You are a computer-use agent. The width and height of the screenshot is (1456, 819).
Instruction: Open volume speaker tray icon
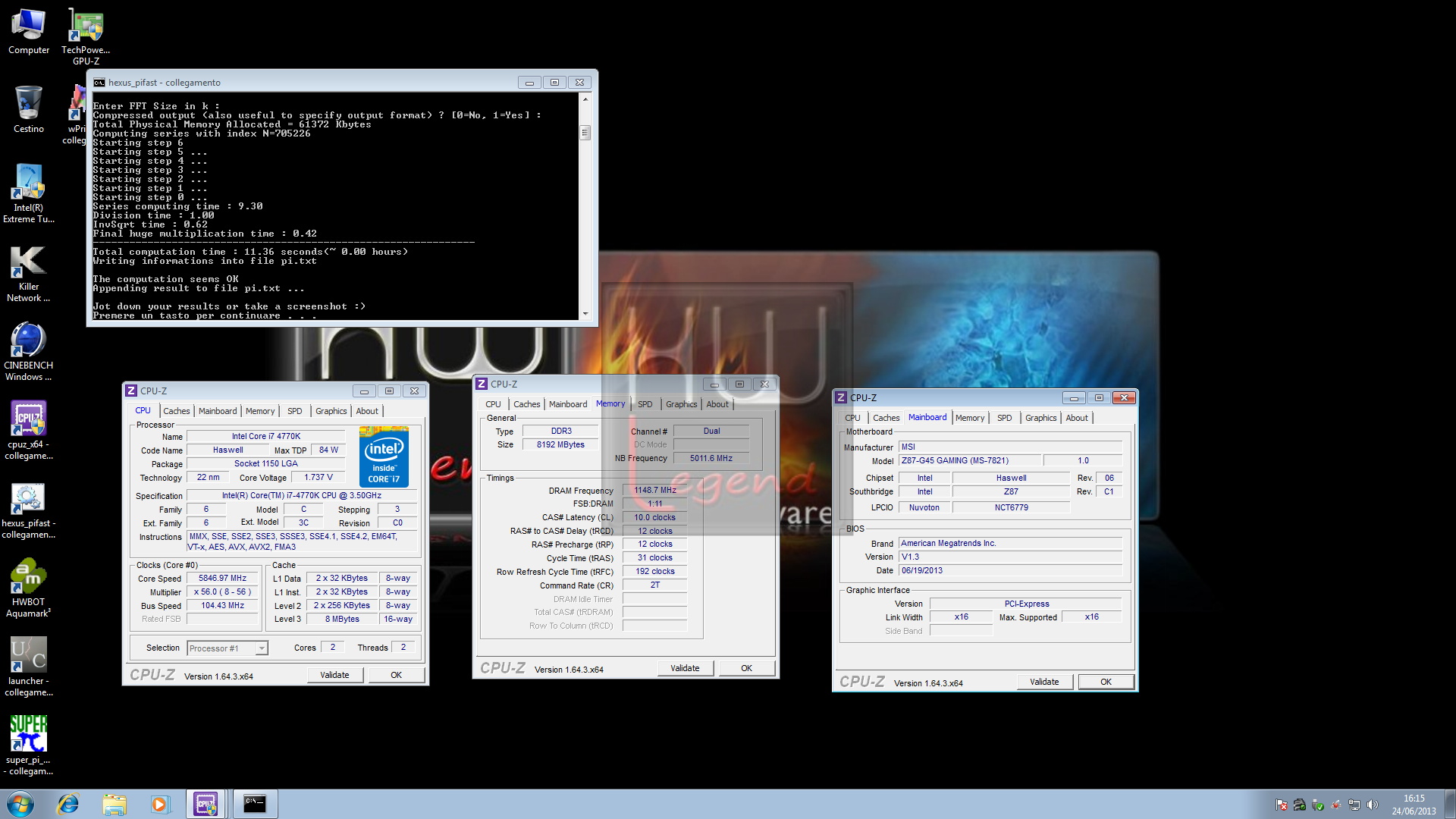pyautogui.click(x=1373, y=805)
